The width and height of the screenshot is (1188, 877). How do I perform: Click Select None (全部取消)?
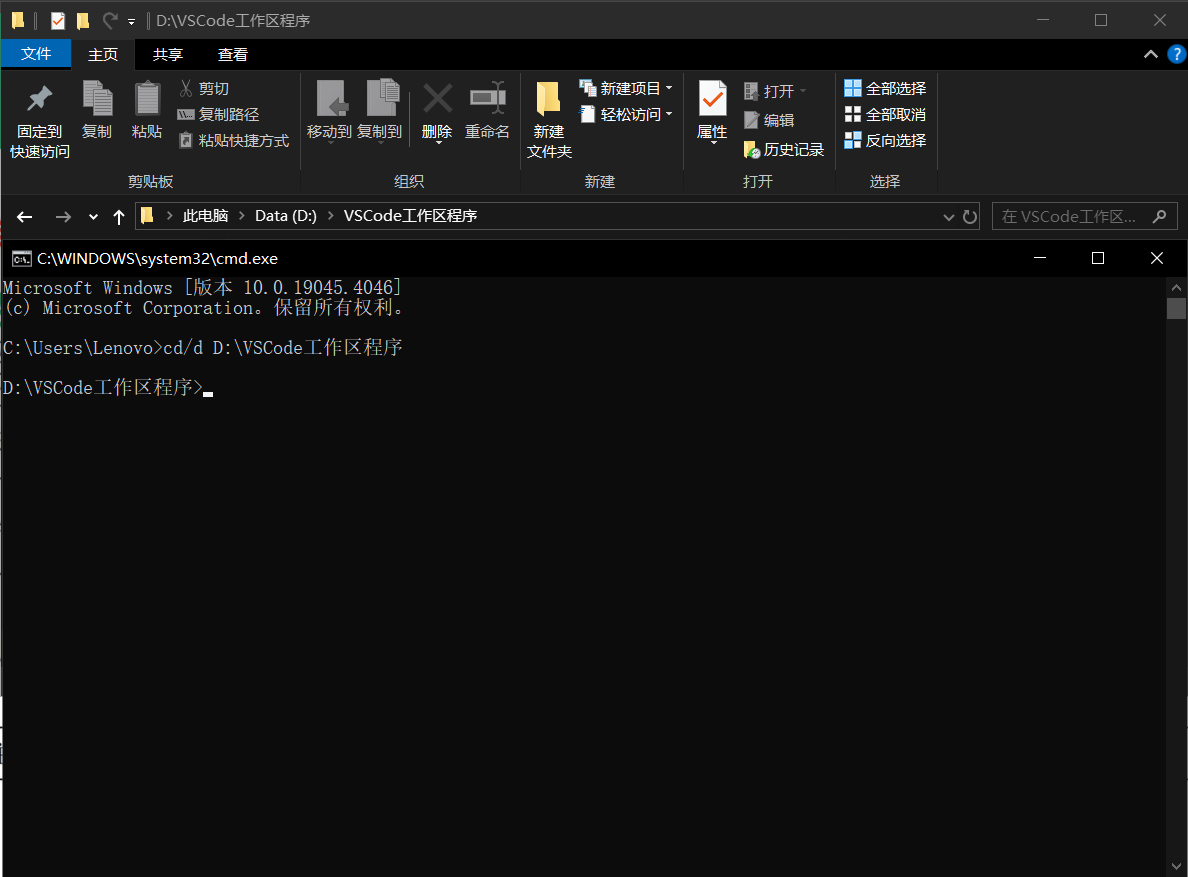tap(885, 114)
